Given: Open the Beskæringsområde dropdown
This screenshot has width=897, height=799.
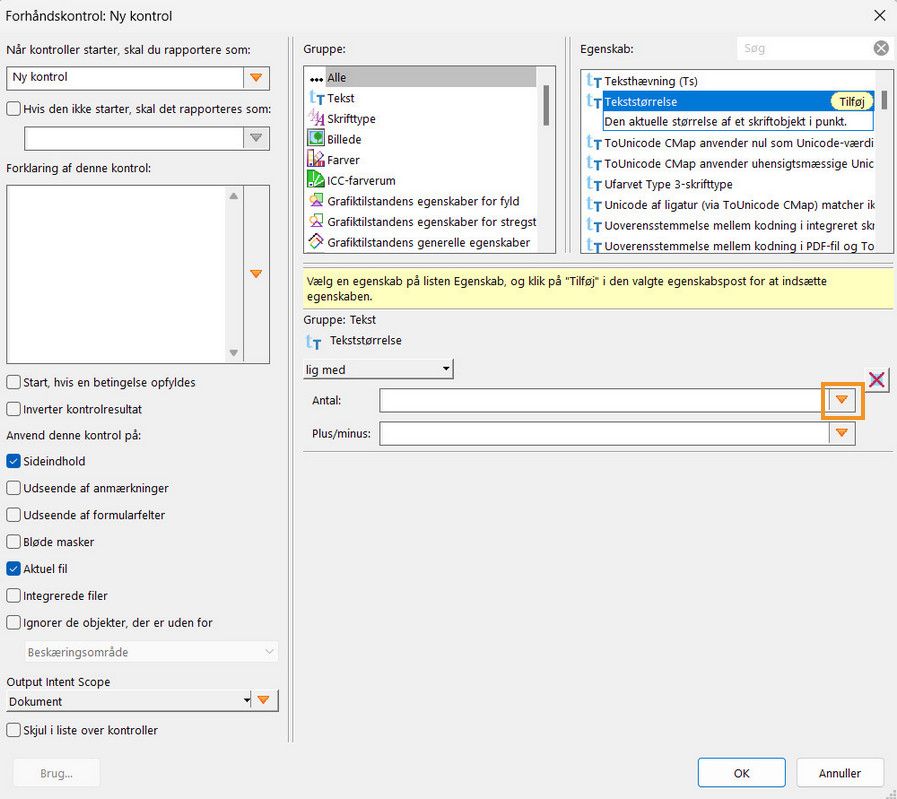Looking at the screenshot, I should [x=151, y=652].
